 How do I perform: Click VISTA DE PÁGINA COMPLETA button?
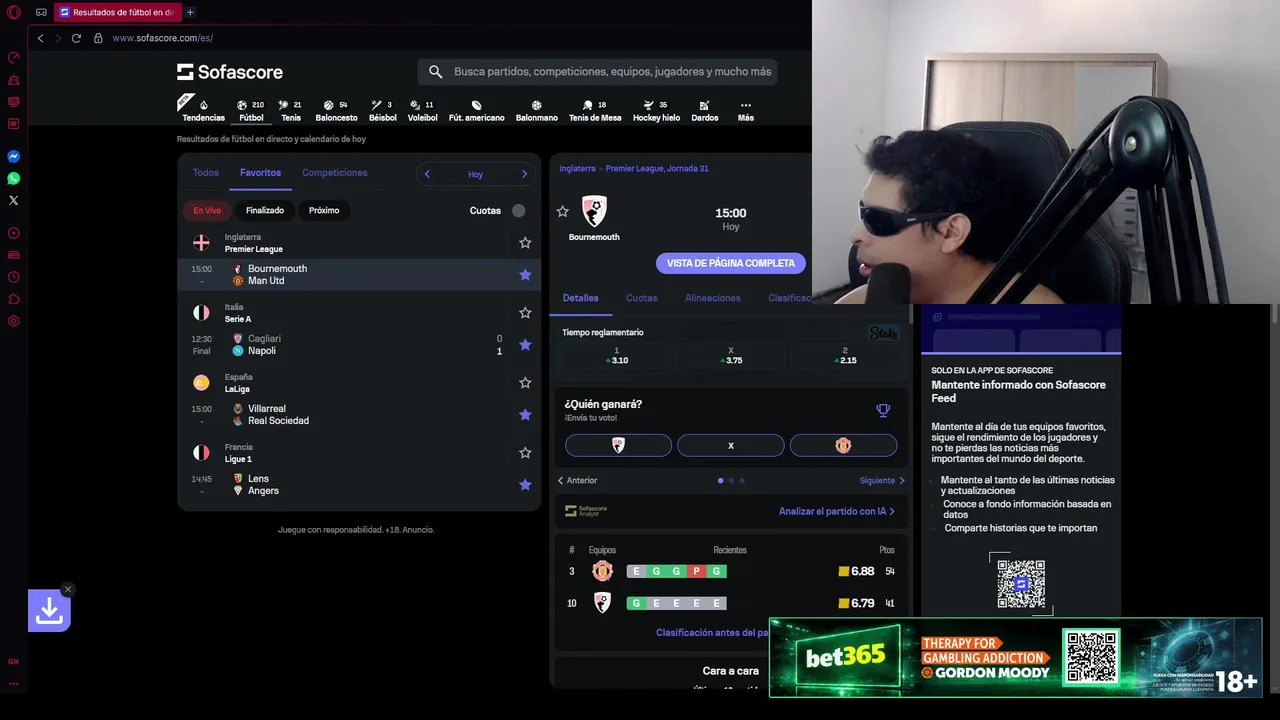click(x=731, y=263)
